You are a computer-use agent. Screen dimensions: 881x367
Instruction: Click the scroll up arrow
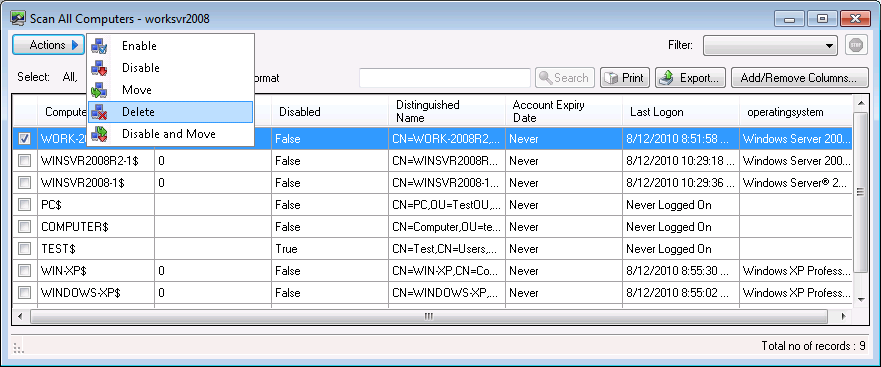(x=860, y=102)
